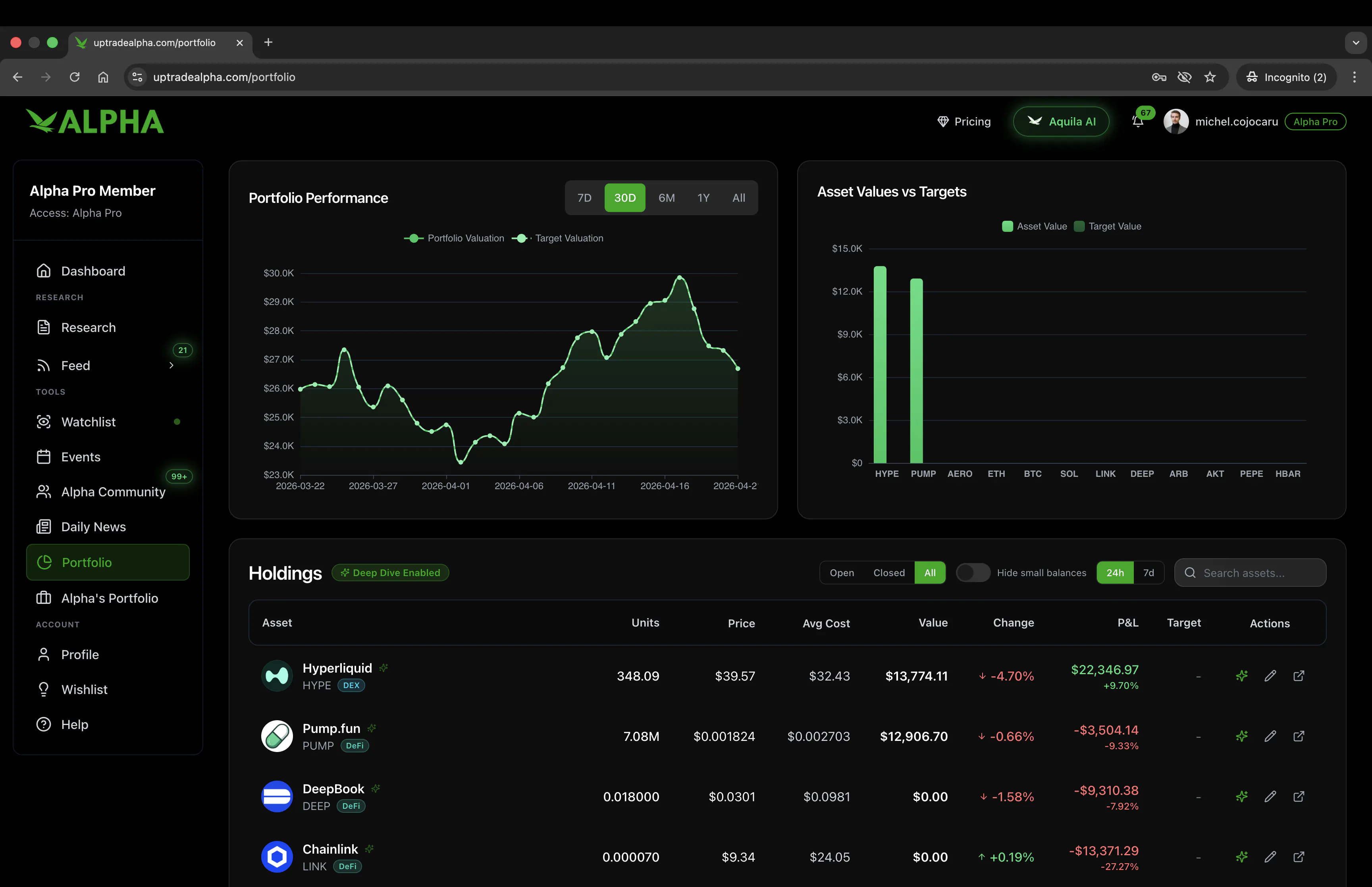Image resolution: width=1372 pixels, height=887 pixels.
Task: Click the DeepBook asset logo
Action: tap(277, 796)
